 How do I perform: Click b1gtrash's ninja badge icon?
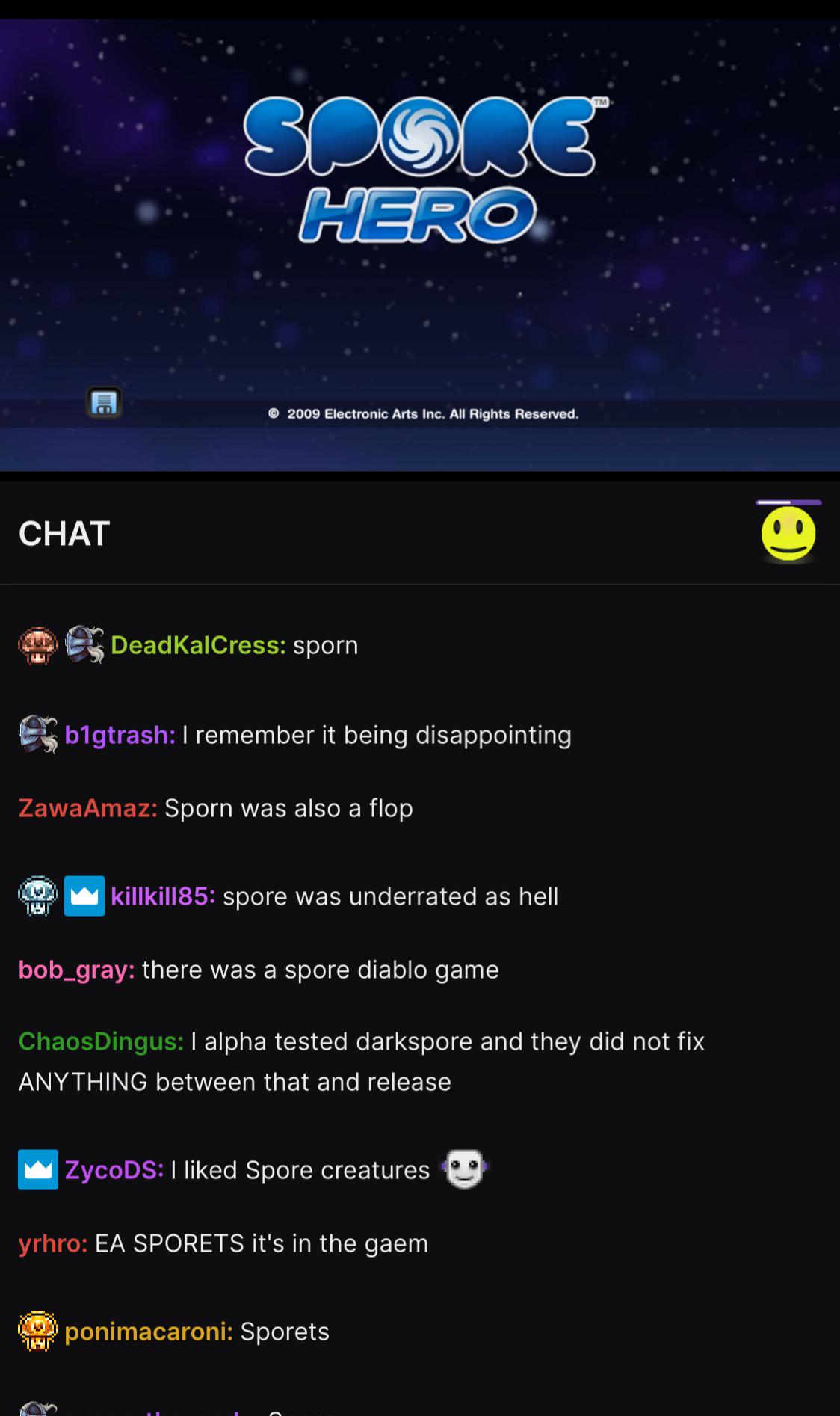(38, 734)
